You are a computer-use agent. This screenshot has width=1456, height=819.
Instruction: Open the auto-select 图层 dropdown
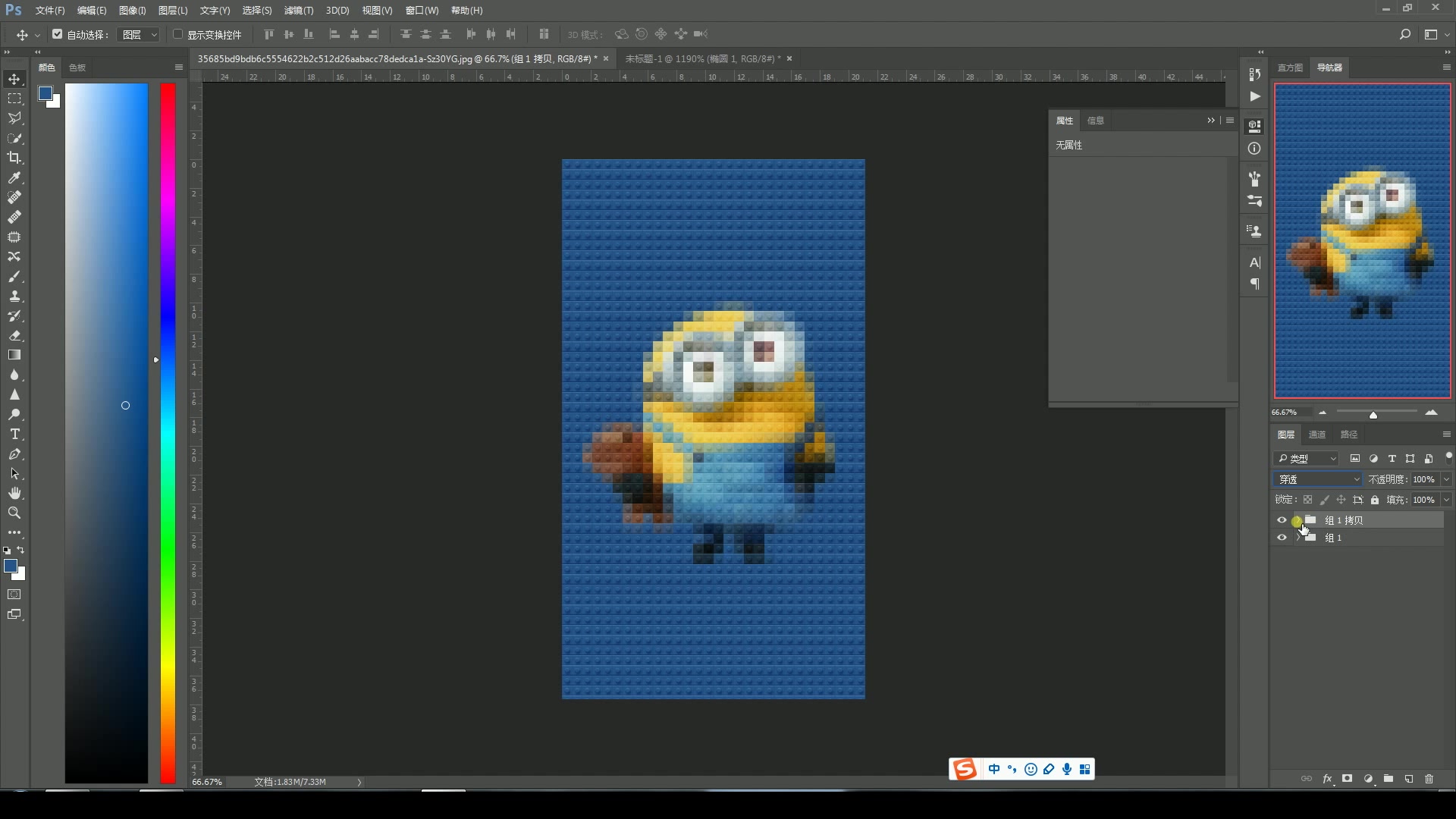point(138,34)
